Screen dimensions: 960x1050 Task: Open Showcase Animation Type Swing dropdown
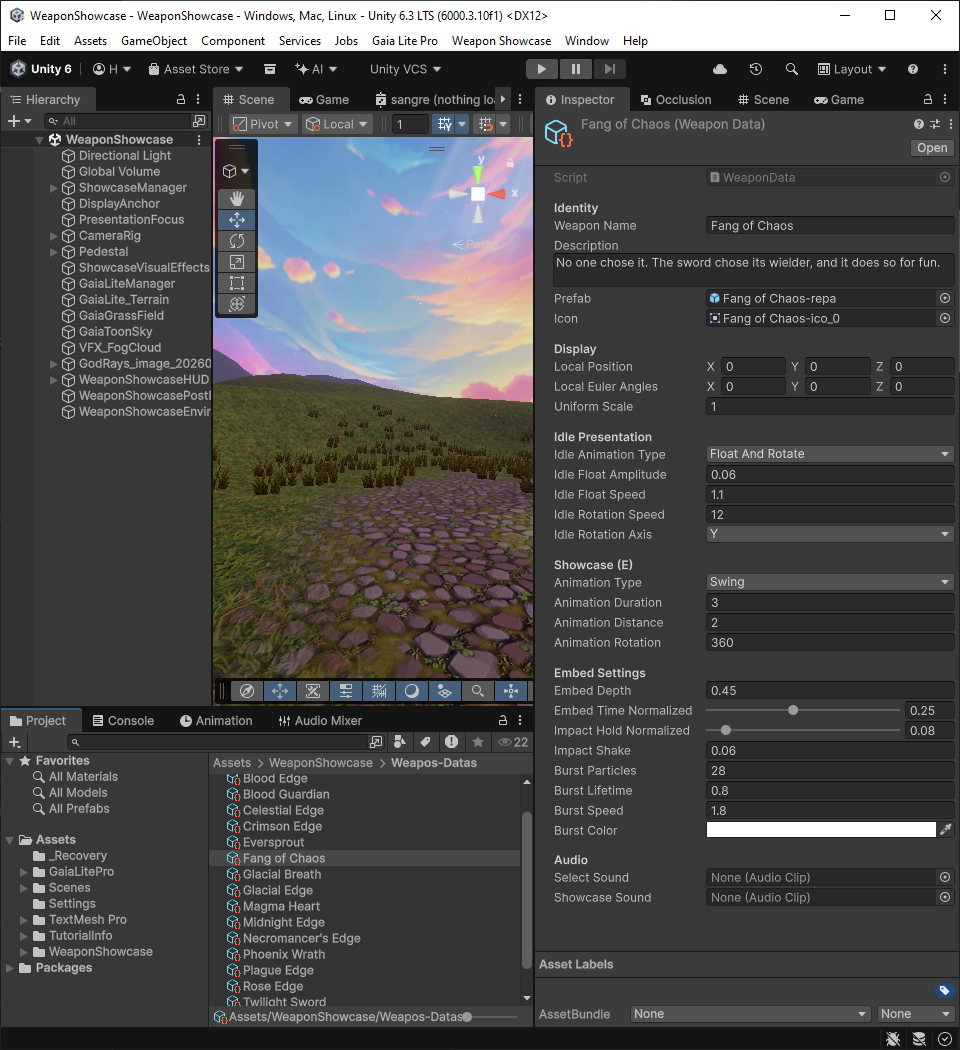pyautogui.click(x=830, y=582)
